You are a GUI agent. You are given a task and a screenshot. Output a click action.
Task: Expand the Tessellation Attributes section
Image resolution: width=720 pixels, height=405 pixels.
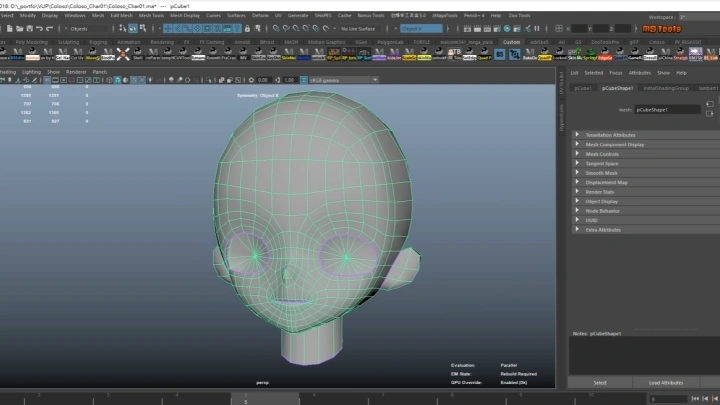(x=645, y=135)
